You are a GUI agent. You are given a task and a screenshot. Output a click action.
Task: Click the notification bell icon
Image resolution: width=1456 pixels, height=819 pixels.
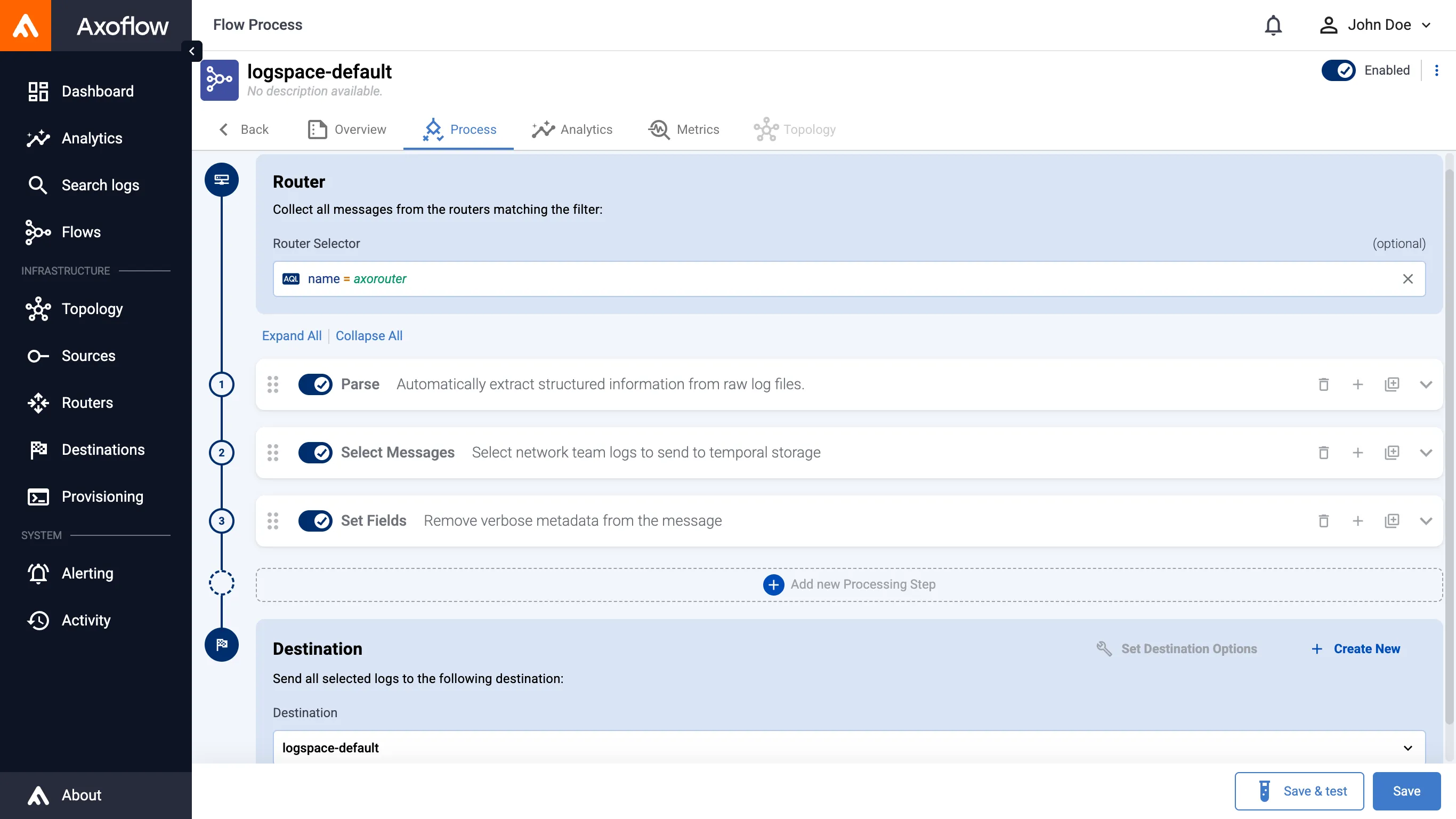[1273, 25]
